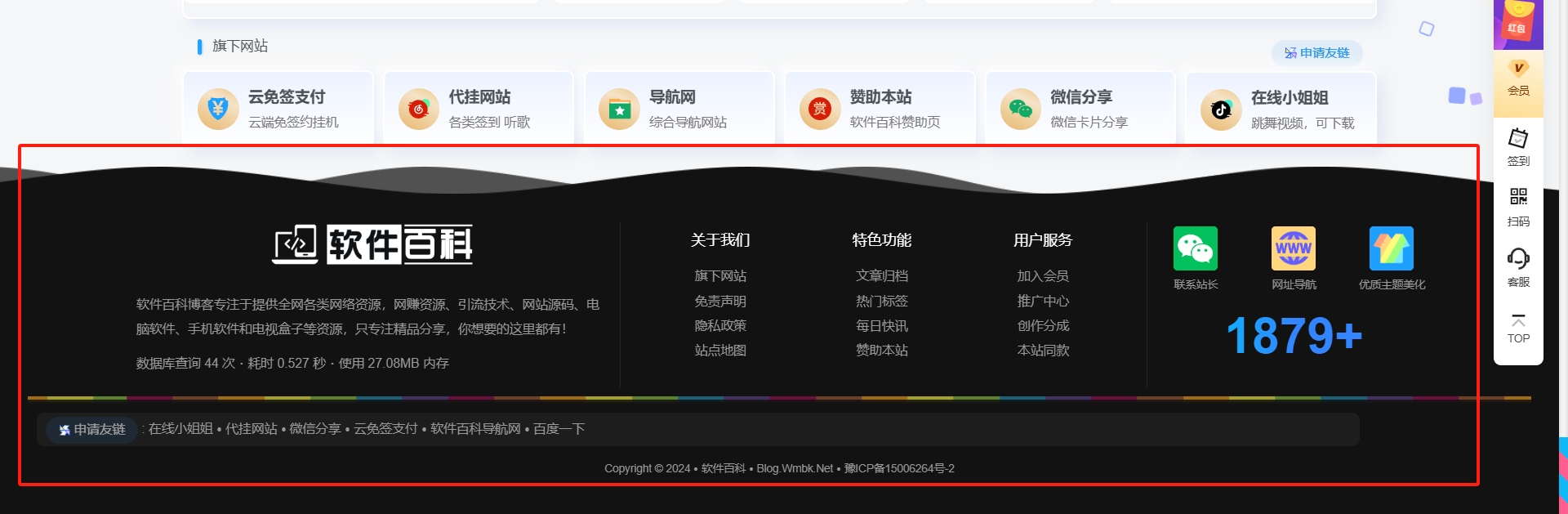Open 免责声明 link under 关于我们
Viewport: 1568px width, 514px height.
pyautogui.click(x=719, y=302)
